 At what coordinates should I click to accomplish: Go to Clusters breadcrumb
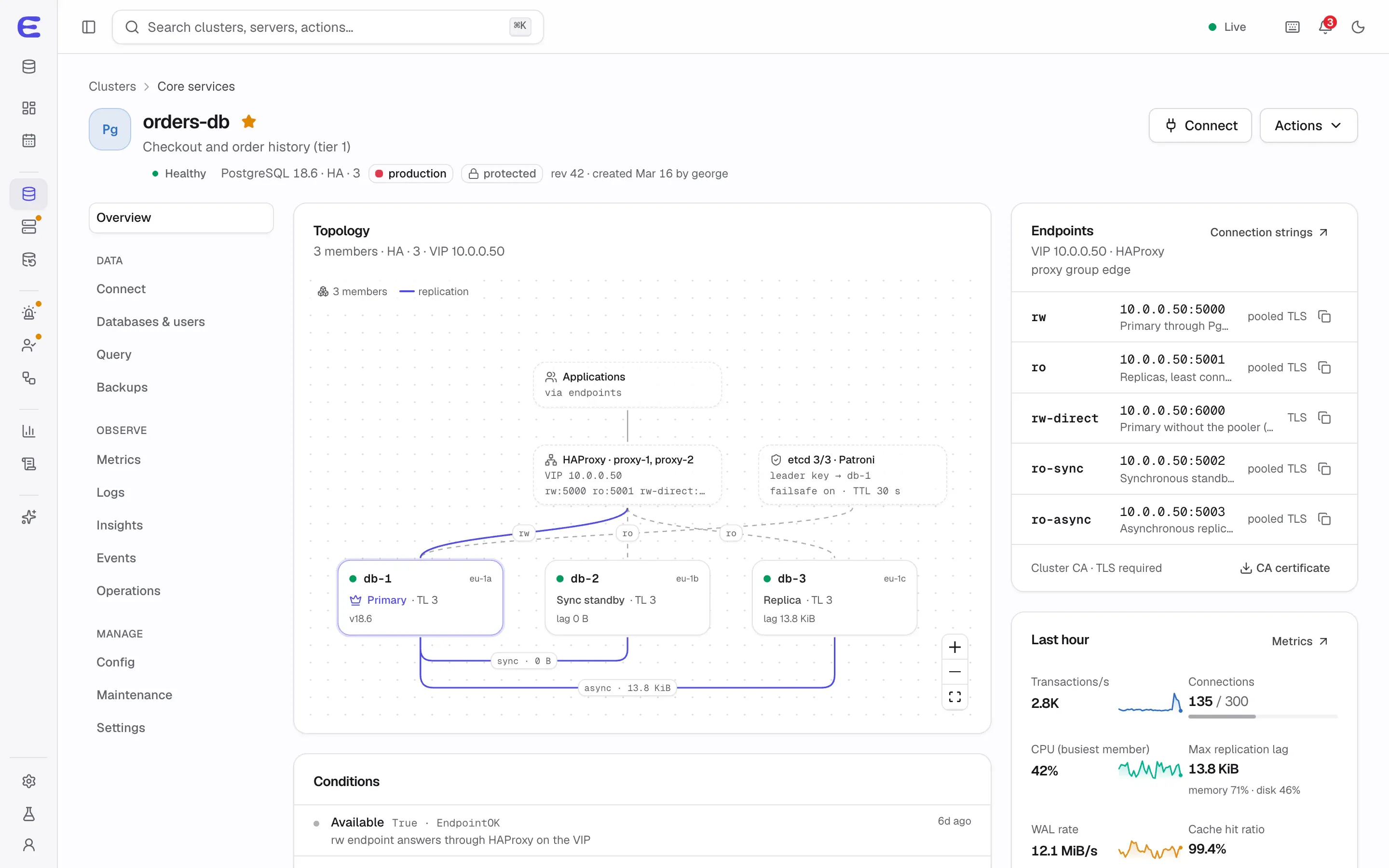click(112, 86)
